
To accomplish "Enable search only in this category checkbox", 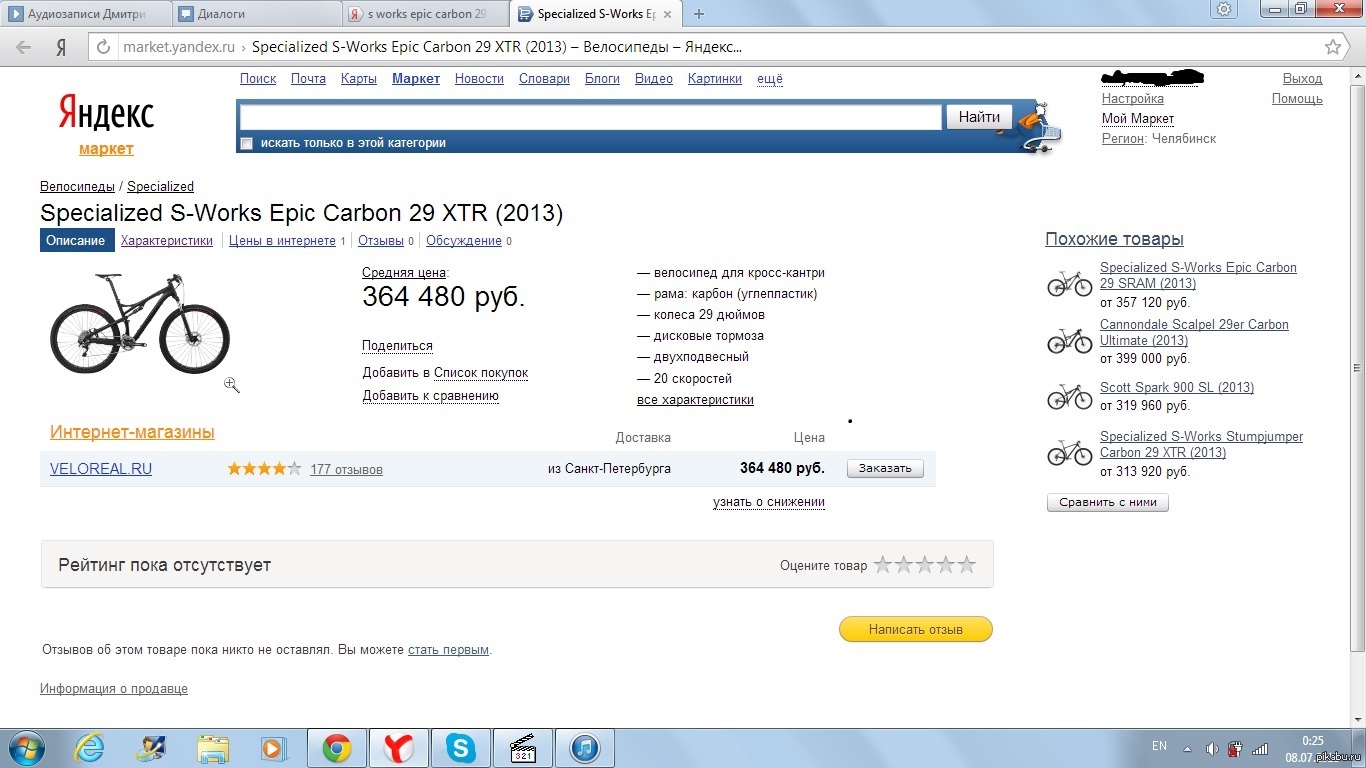I will pos(247,143).
